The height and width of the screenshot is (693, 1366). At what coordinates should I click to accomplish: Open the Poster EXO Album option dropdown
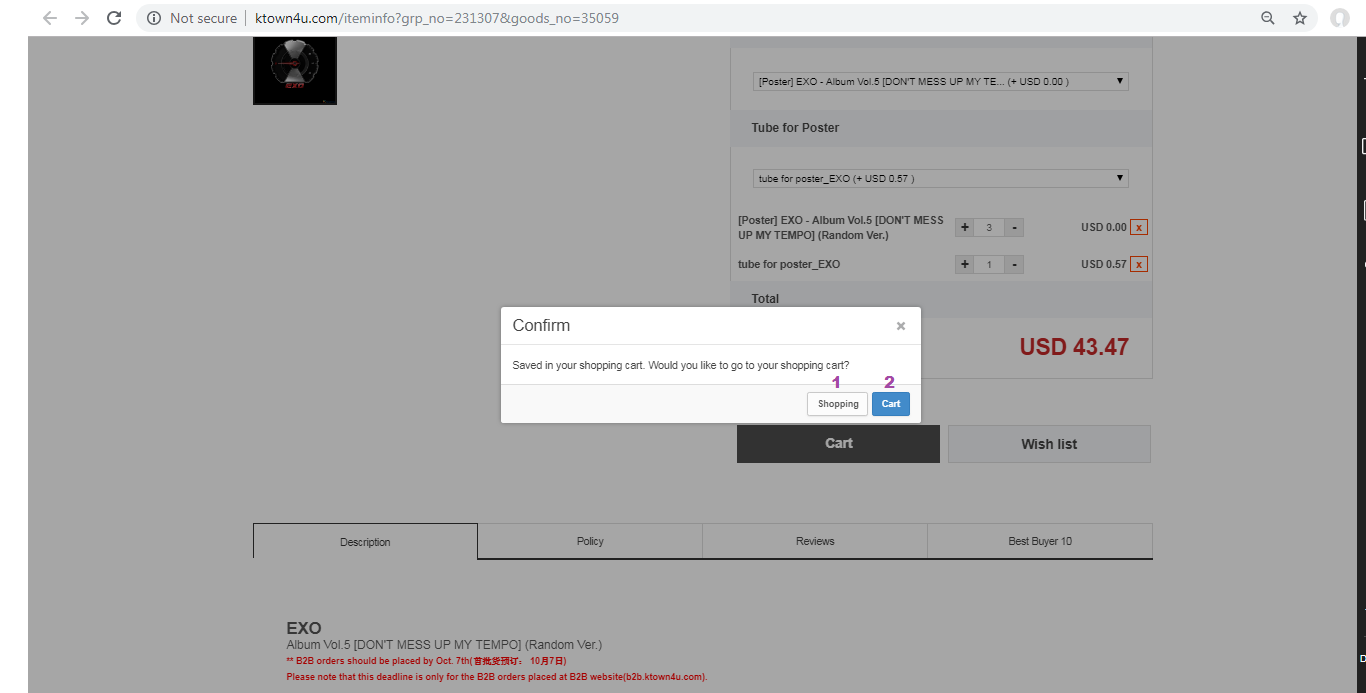[x=940, y=81]
